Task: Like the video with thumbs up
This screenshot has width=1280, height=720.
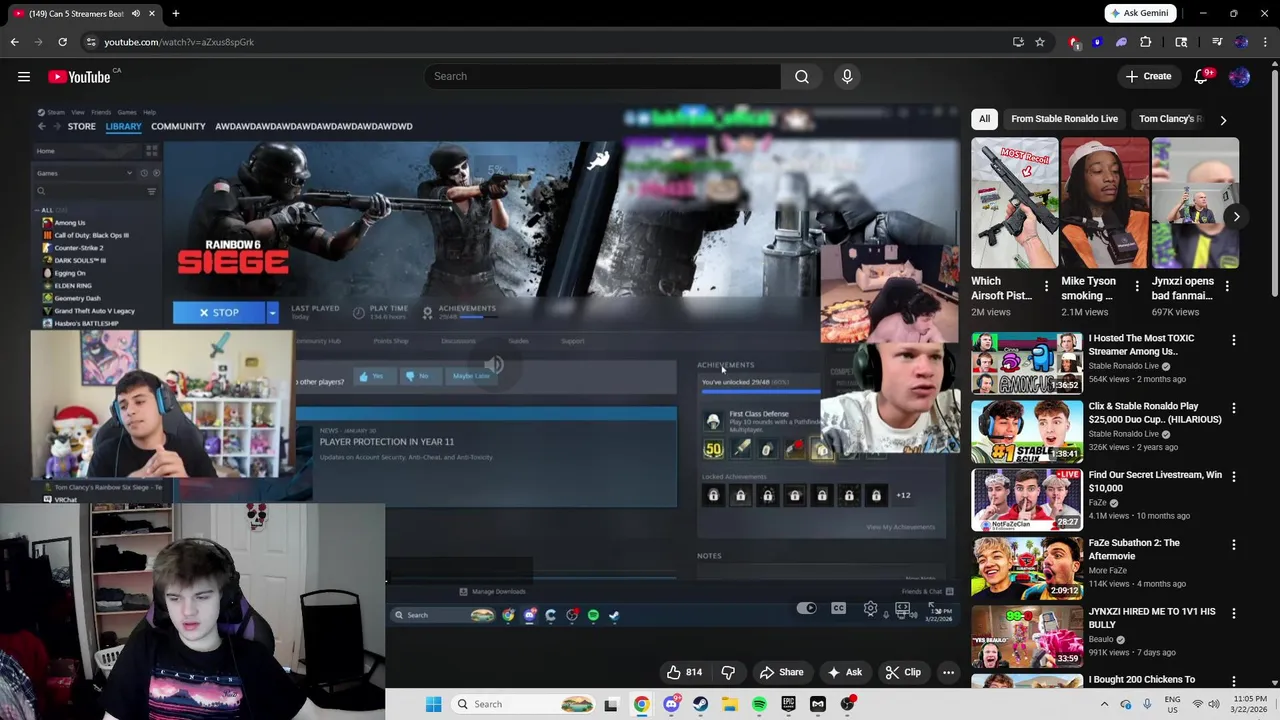Action: coord(685,672)
